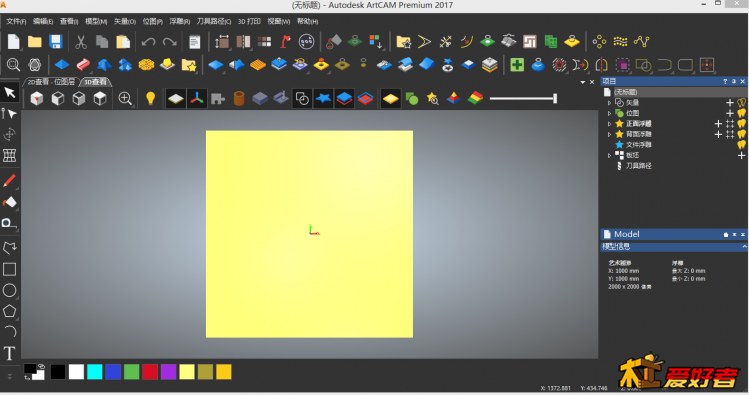Click the detail slider handle in 3D view toolbar

(555, 99)
